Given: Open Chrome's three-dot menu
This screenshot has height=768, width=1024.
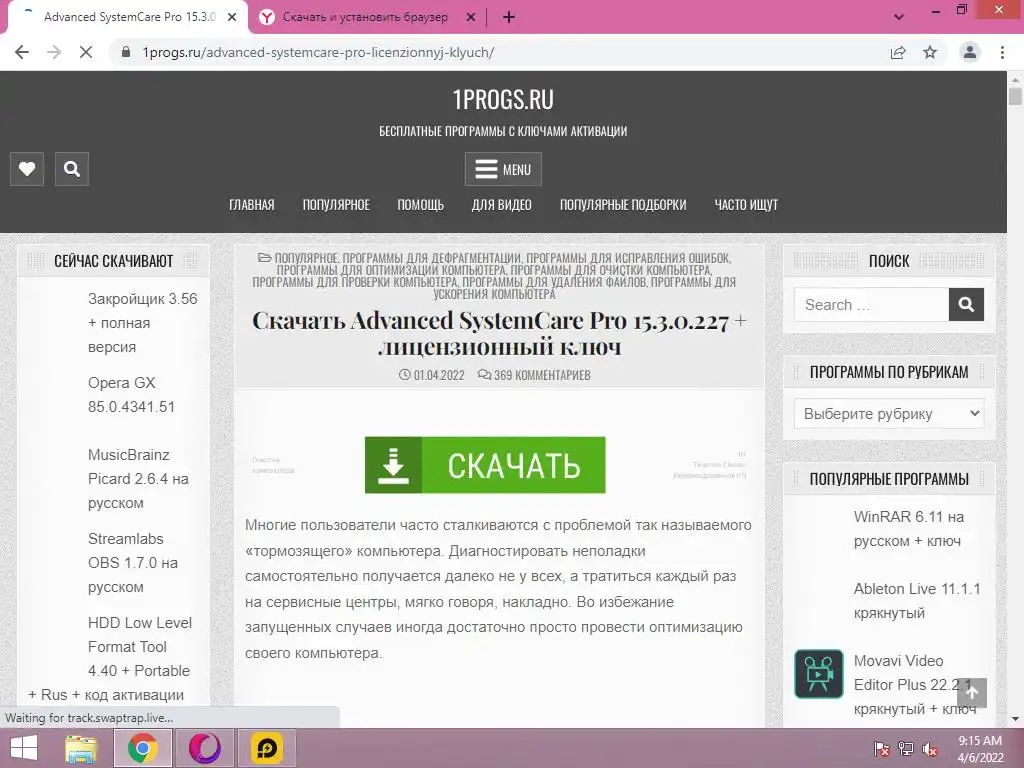Looking at the screenshot, I should [x=1002, y=52].
